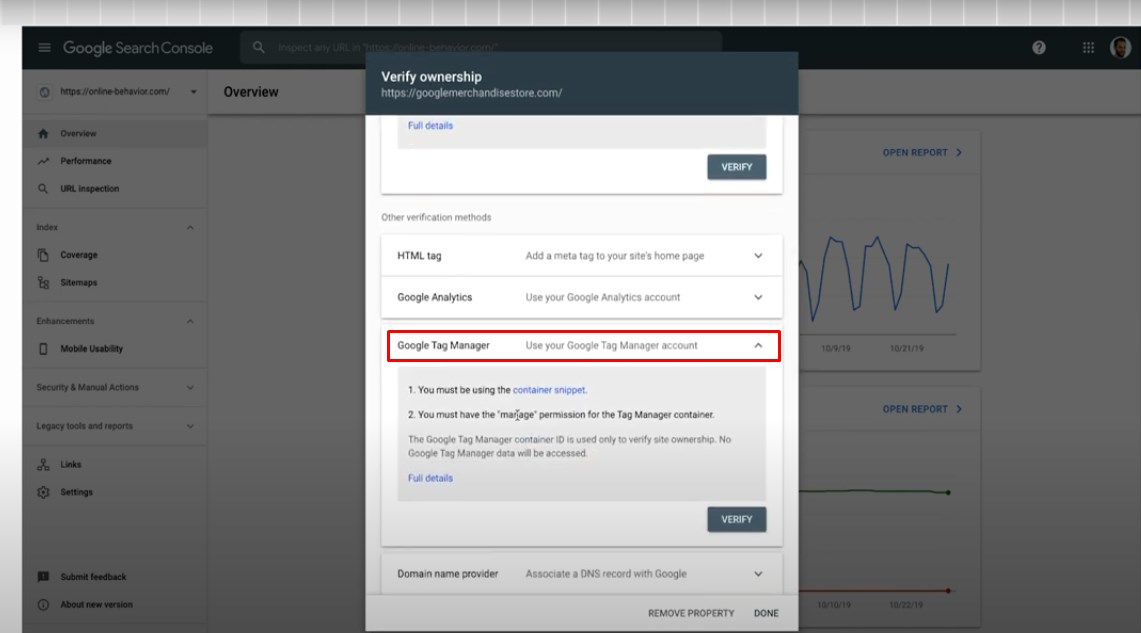Go to Overview in sidebar
This screenshot has width=1141, height=633.
pos(78,134)
